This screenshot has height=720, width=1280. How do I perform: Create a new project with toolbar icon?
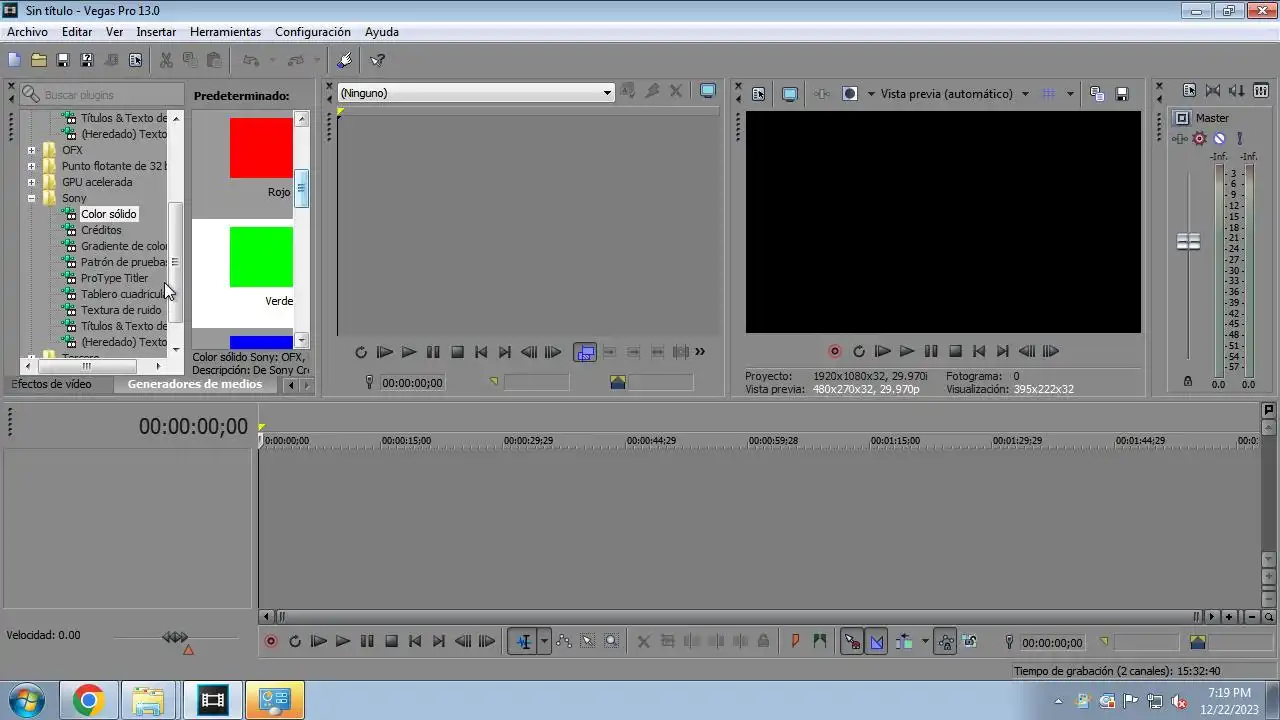(x=14, y=60)
